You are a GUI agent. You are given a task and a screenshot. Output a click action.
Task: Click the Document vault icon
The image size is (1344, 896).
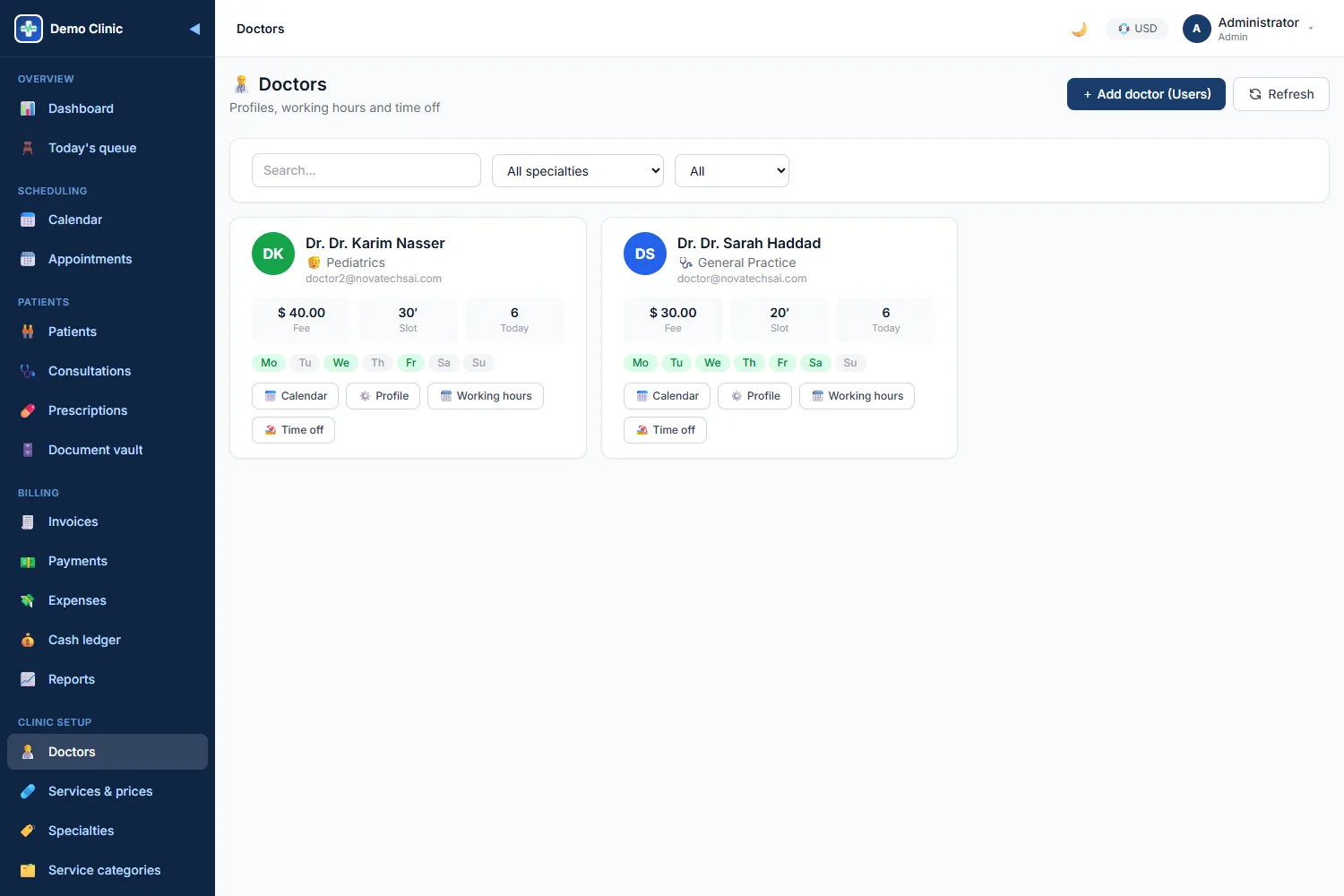[28, 450]
